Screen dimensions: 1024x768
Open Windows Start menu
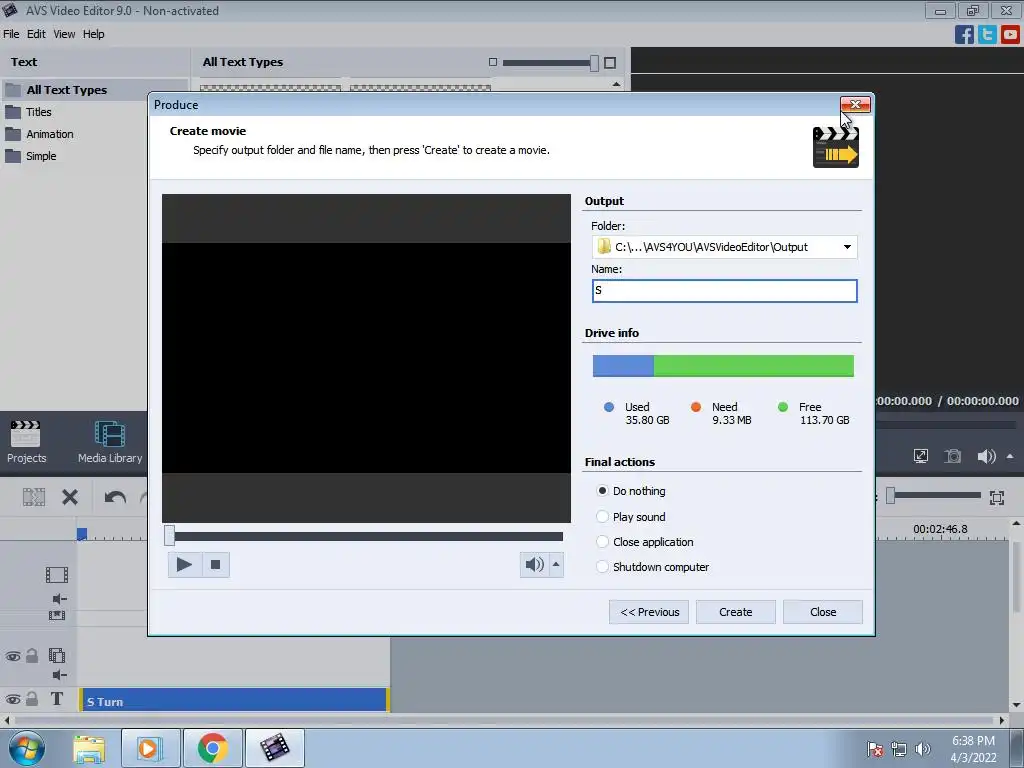click(26, 748)
